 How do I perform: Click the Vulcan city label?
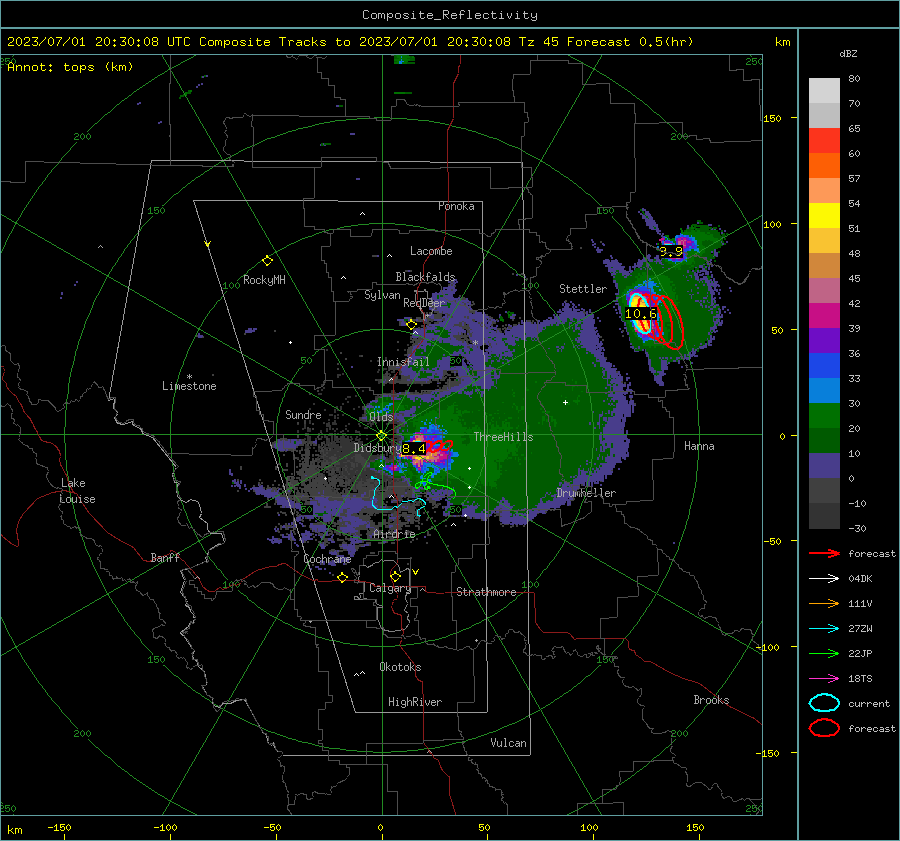[x=508, y=743]
